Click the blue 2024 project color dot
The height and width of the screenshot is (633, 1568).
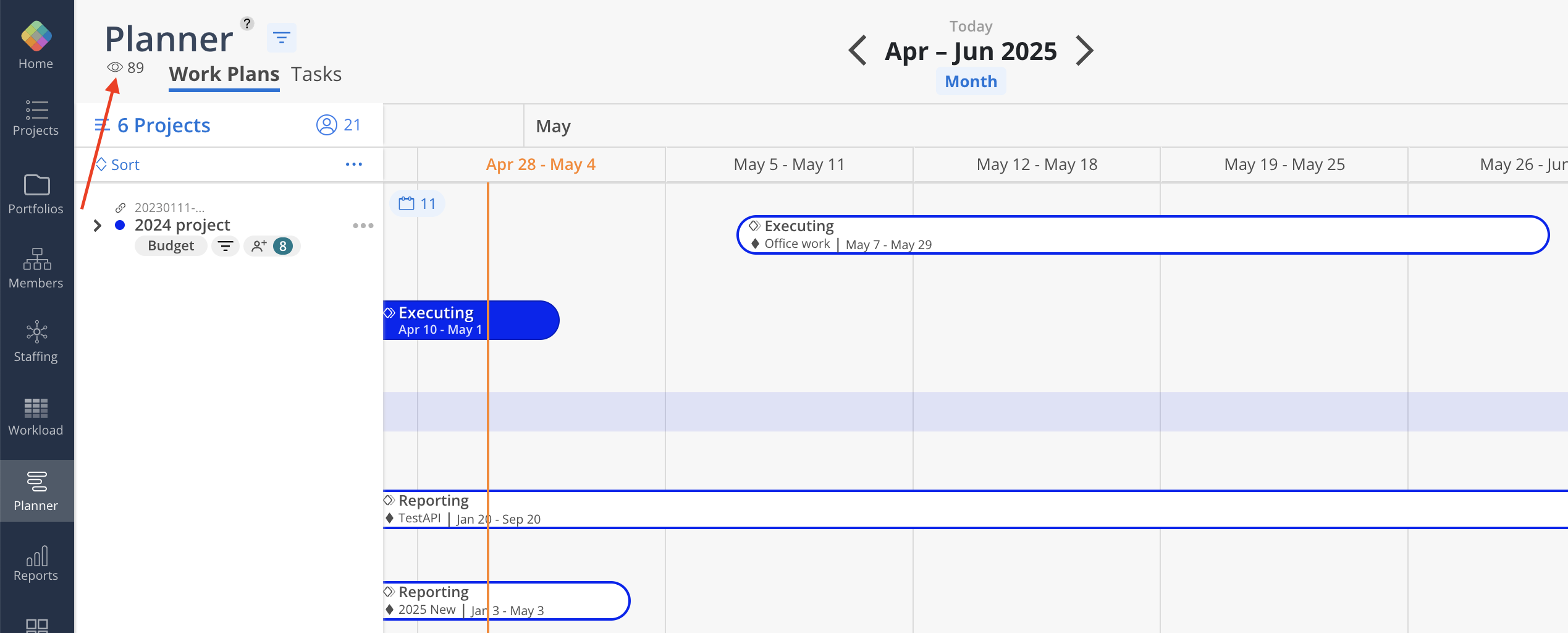(120, 225)
